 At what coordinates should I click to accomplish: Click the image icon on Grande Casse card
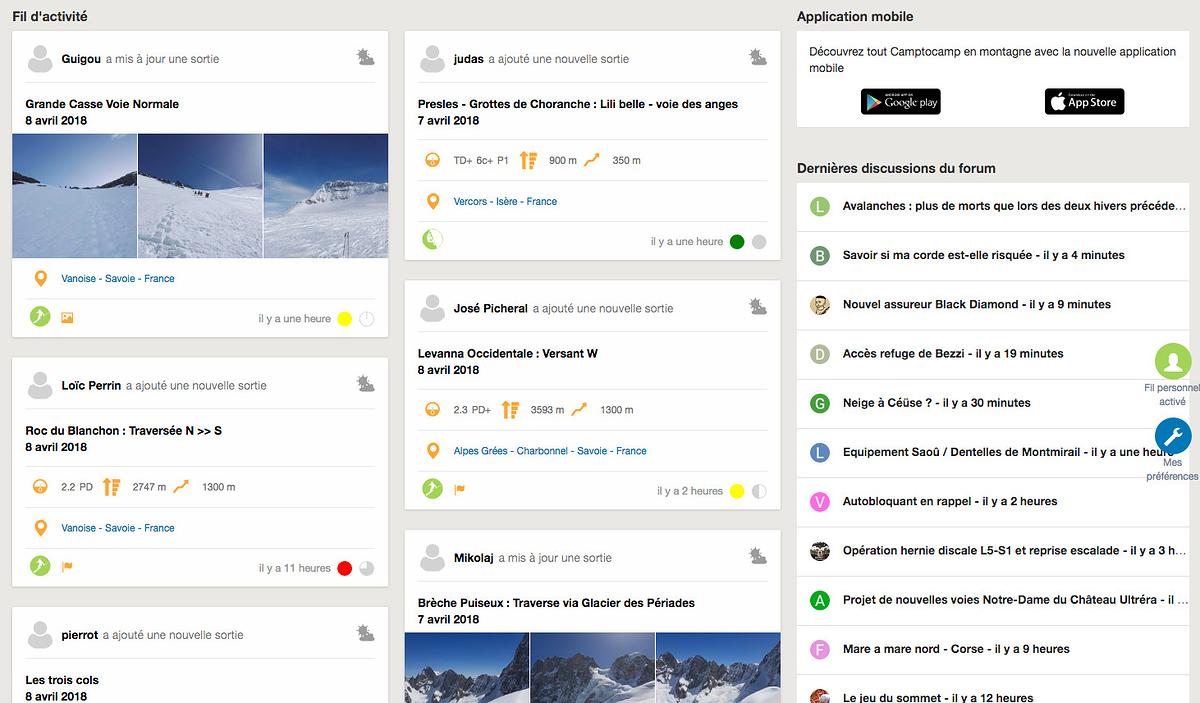(67, 318)
